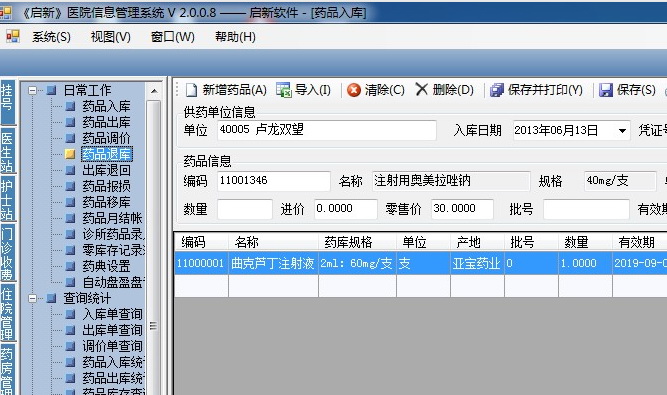
Task: Click the node icon beside 查询统计
Action: point(51,298)
